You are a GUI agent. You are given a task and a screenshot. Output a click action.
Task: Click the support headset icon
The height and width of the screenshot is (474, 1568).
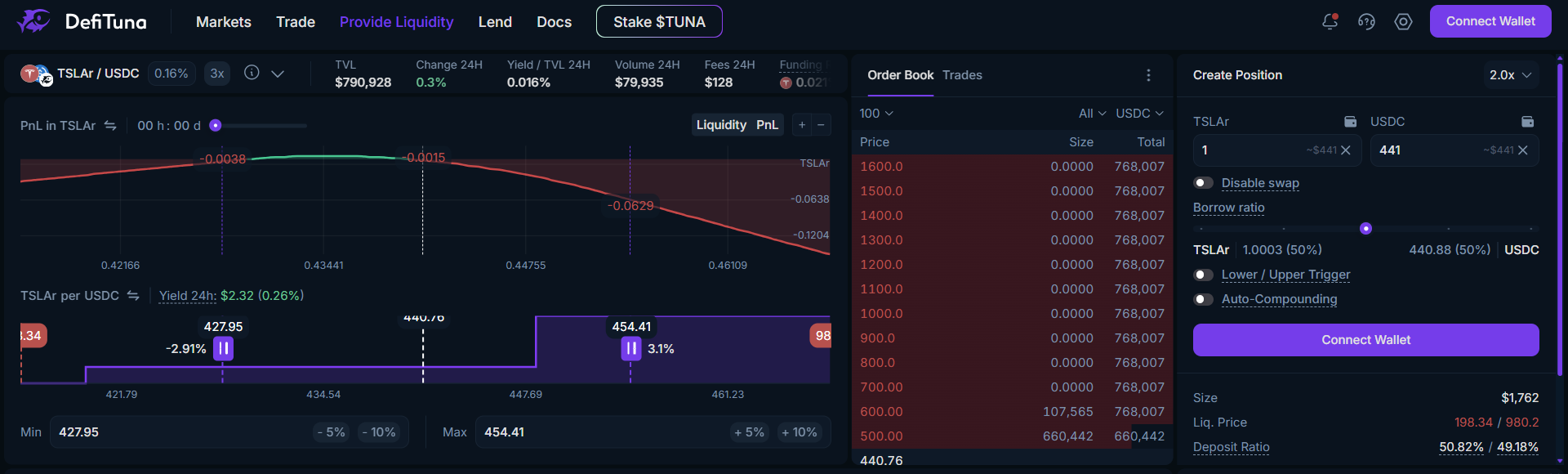1366,22
